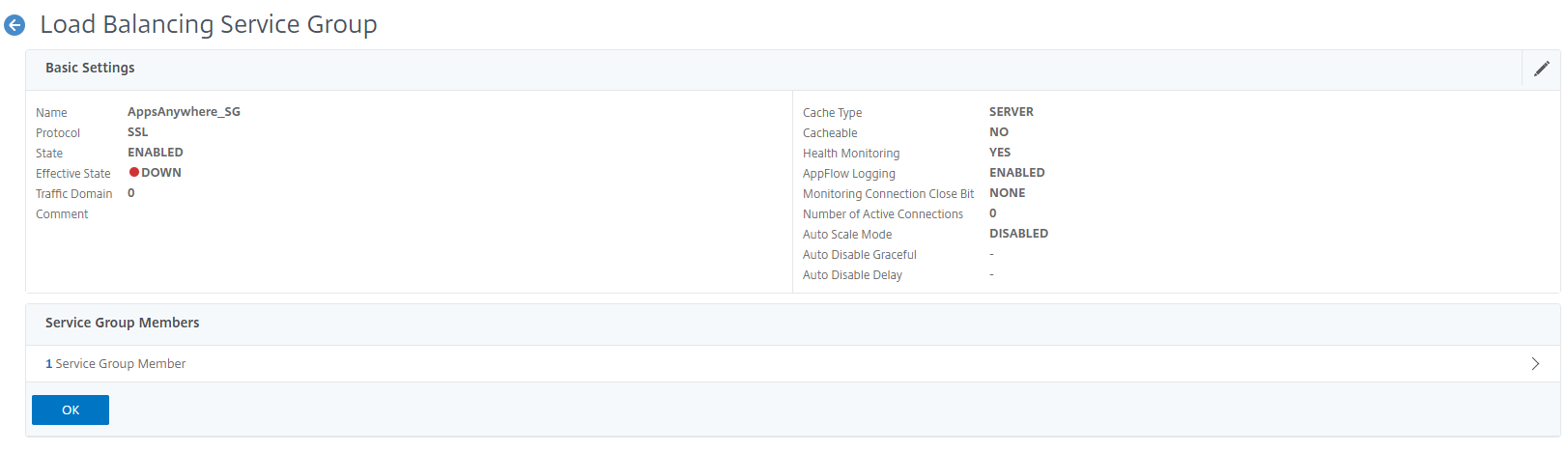Click the Monitoring Connection Close Bit label
The height and width of the screenshot is (452, 1568).
(888, 194)
